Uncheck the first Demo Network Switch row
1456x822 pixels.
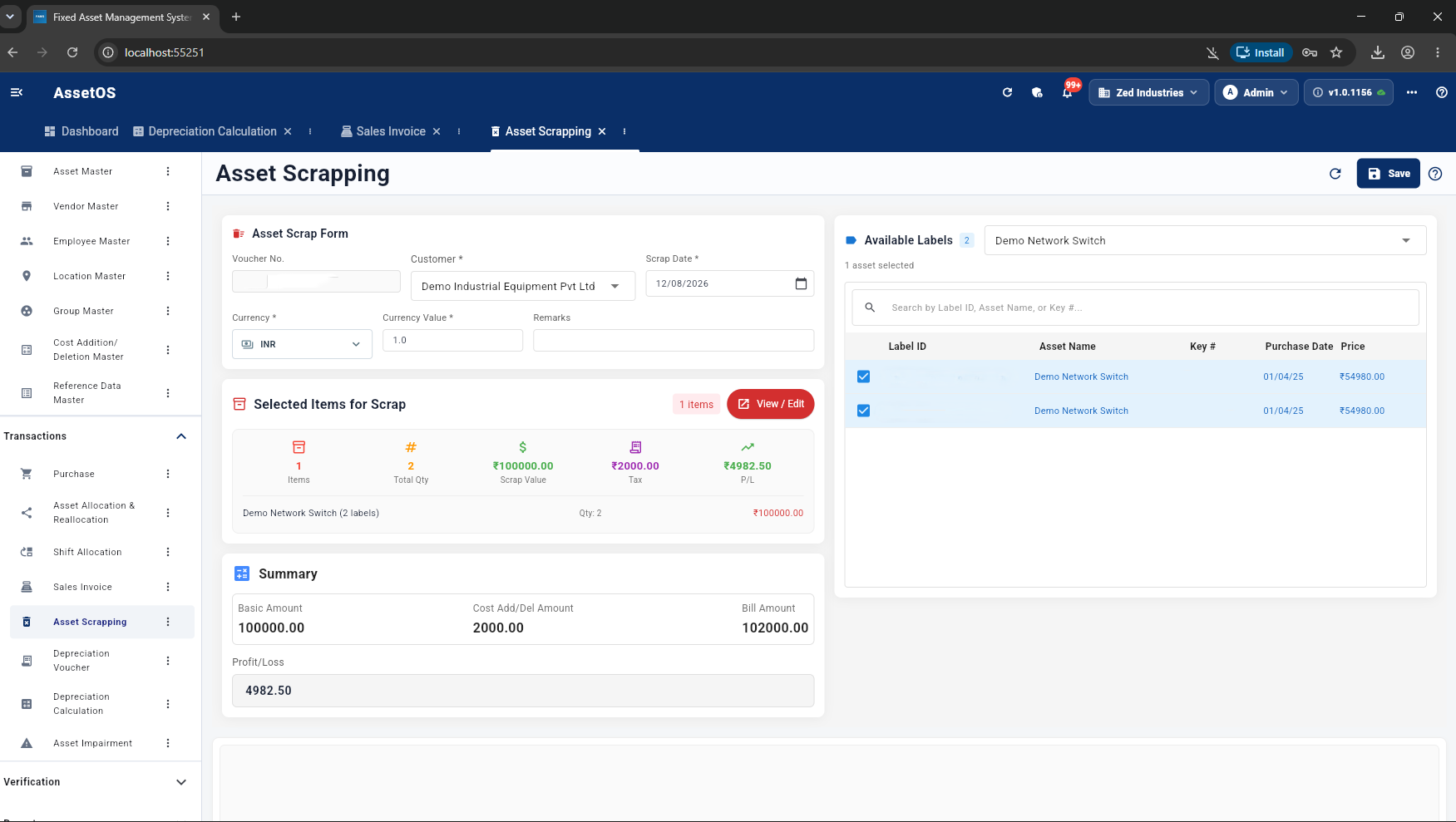[864, 377]
